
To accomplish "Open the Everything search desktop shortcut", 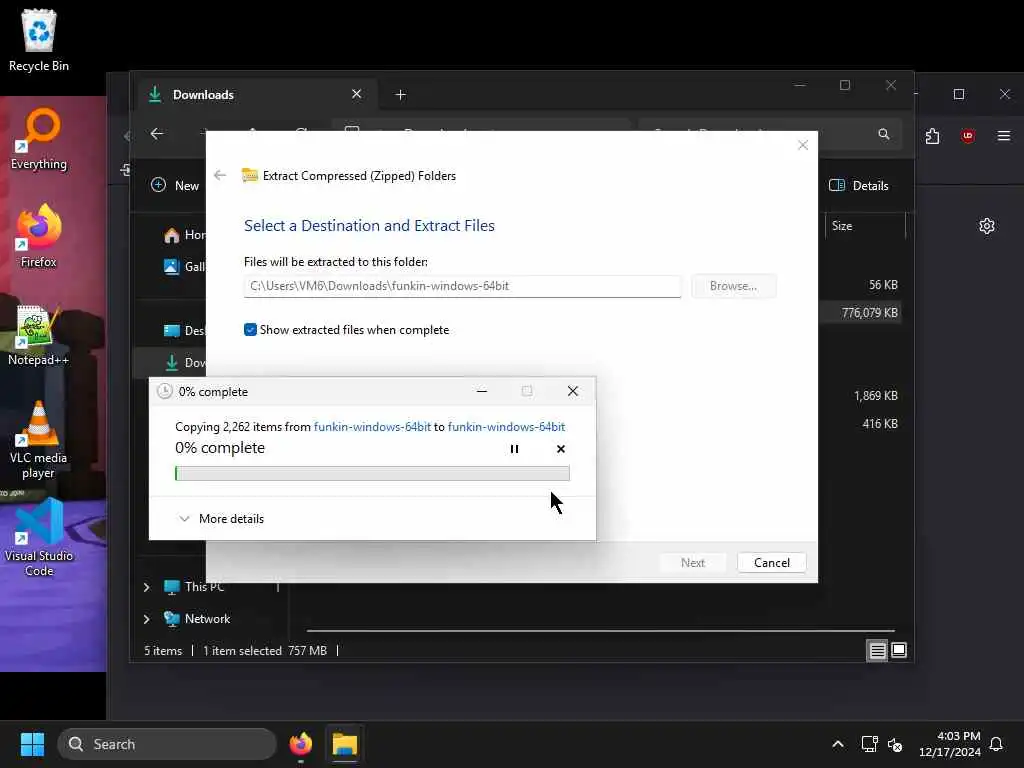I will coord(39,139).
